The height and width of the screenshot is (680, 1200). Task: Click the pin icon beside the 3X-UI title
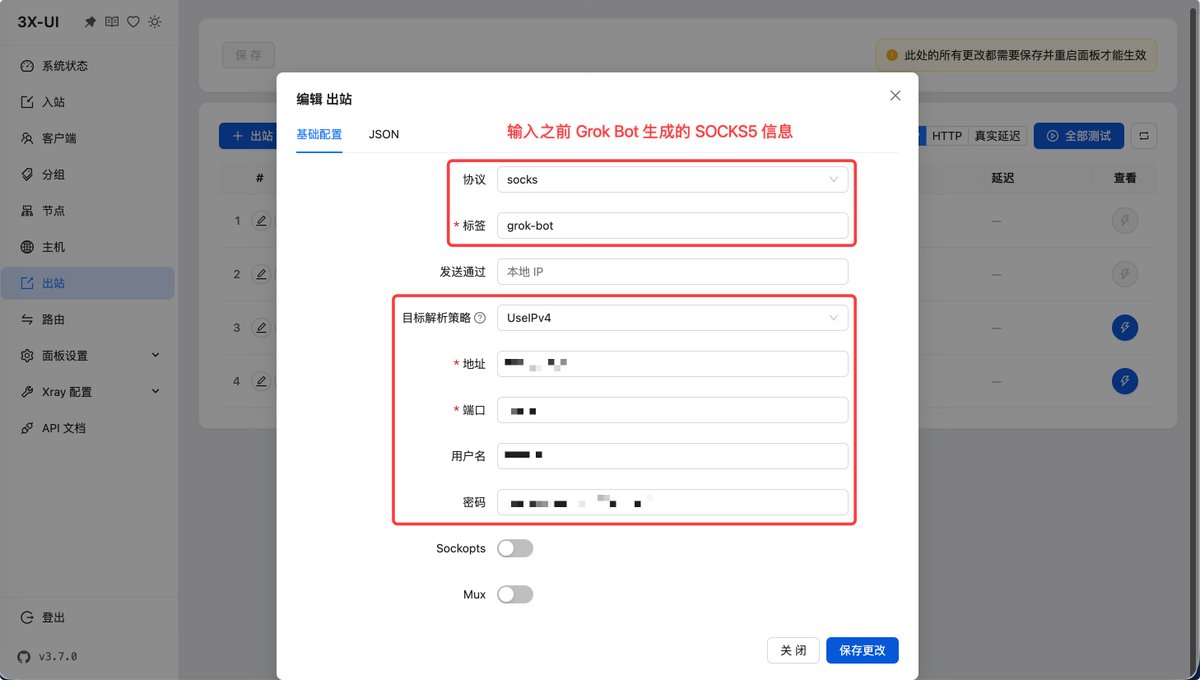90,22
